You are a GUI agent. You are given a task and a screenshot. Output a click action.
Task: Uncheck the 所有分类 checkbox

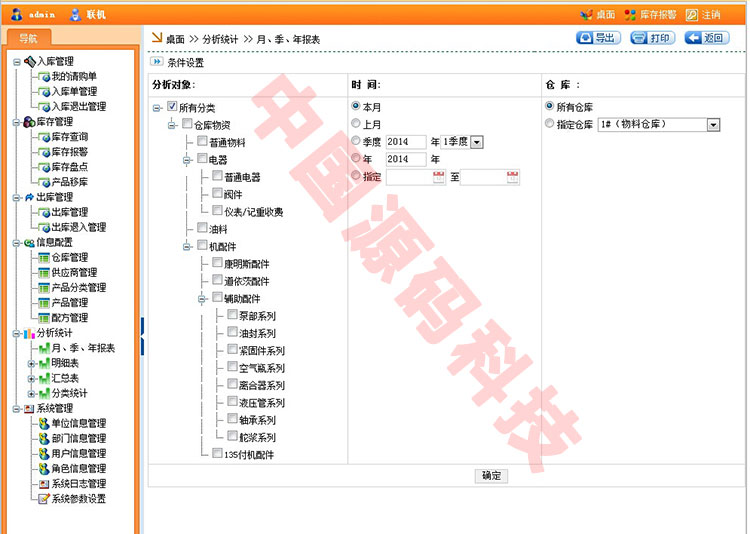172,106
